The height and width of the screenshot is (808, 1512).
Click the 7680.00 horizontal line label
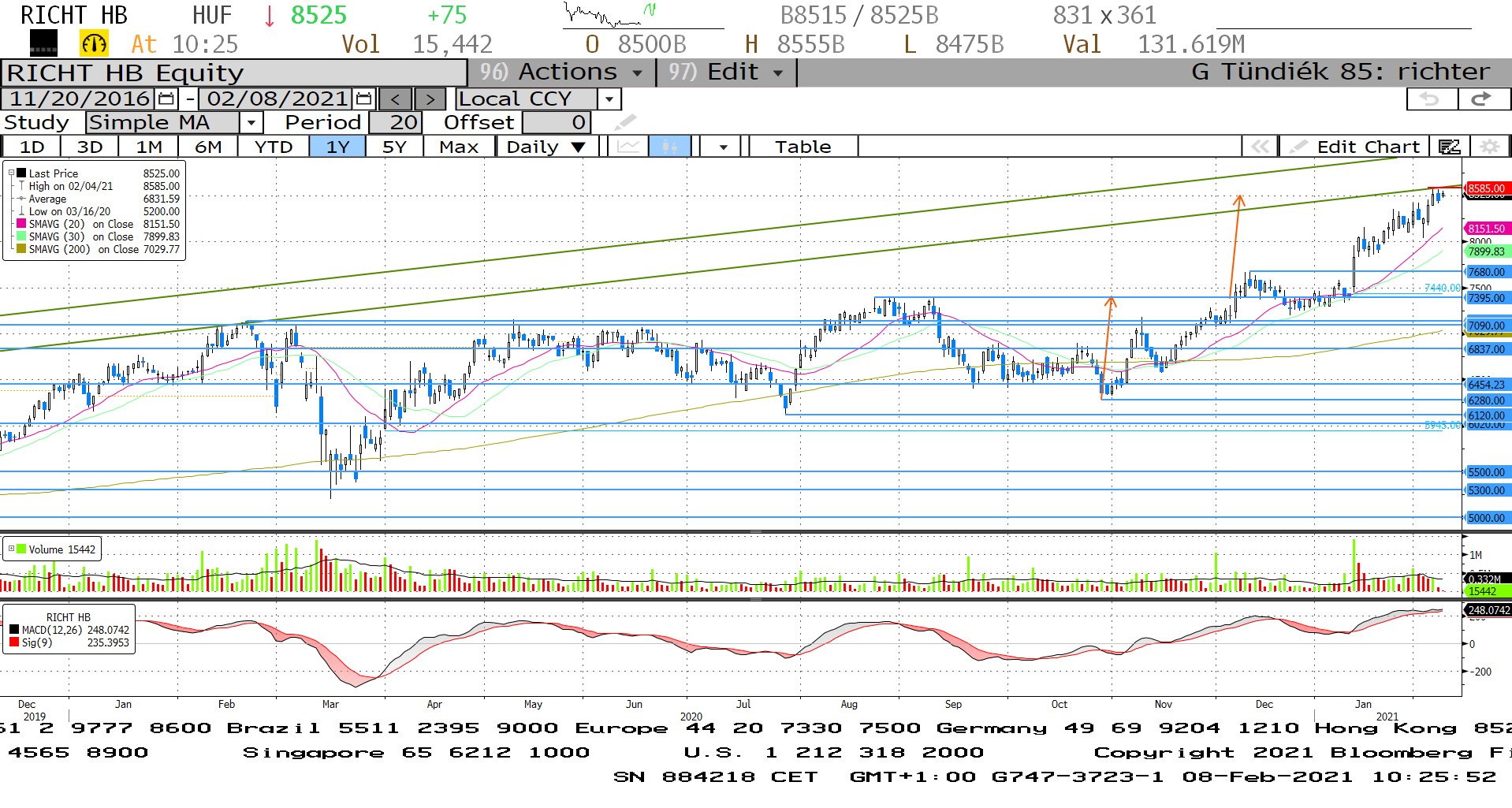point(1487,272)
